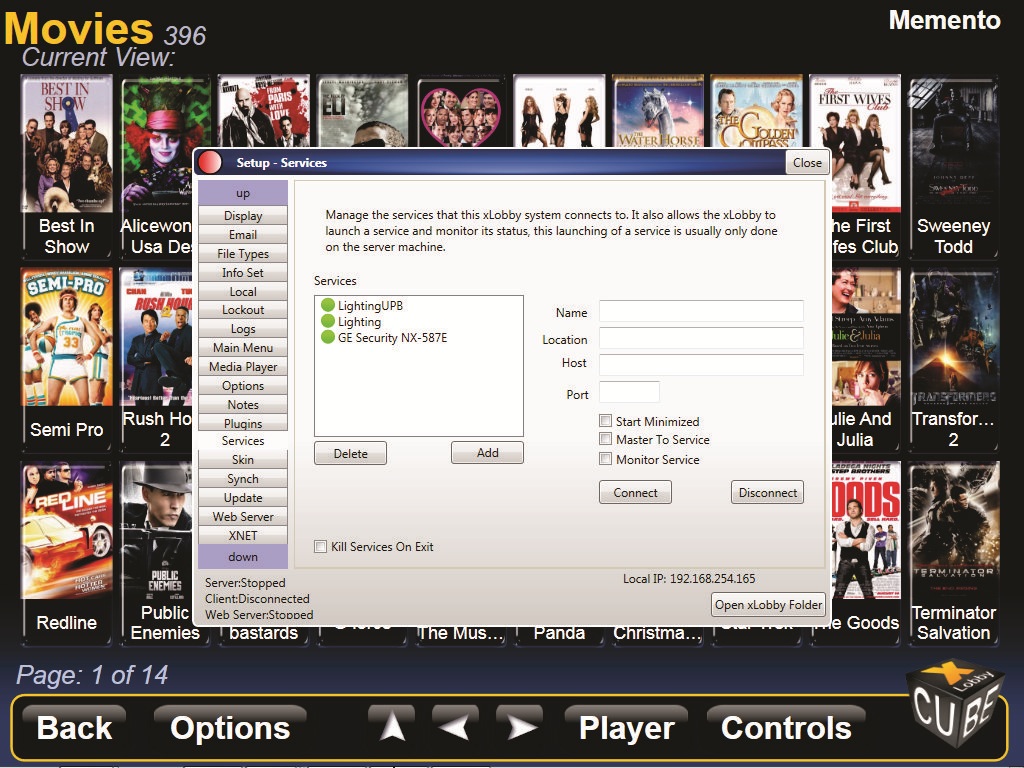Open the Player screen
Screen dimensions: 1024x768
[x=626, y=728]
